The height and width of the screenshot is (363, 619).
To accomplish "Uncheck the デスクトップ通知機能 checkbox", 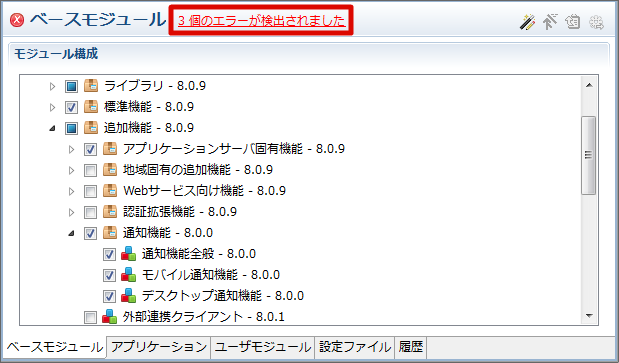I will click(109, 296).
